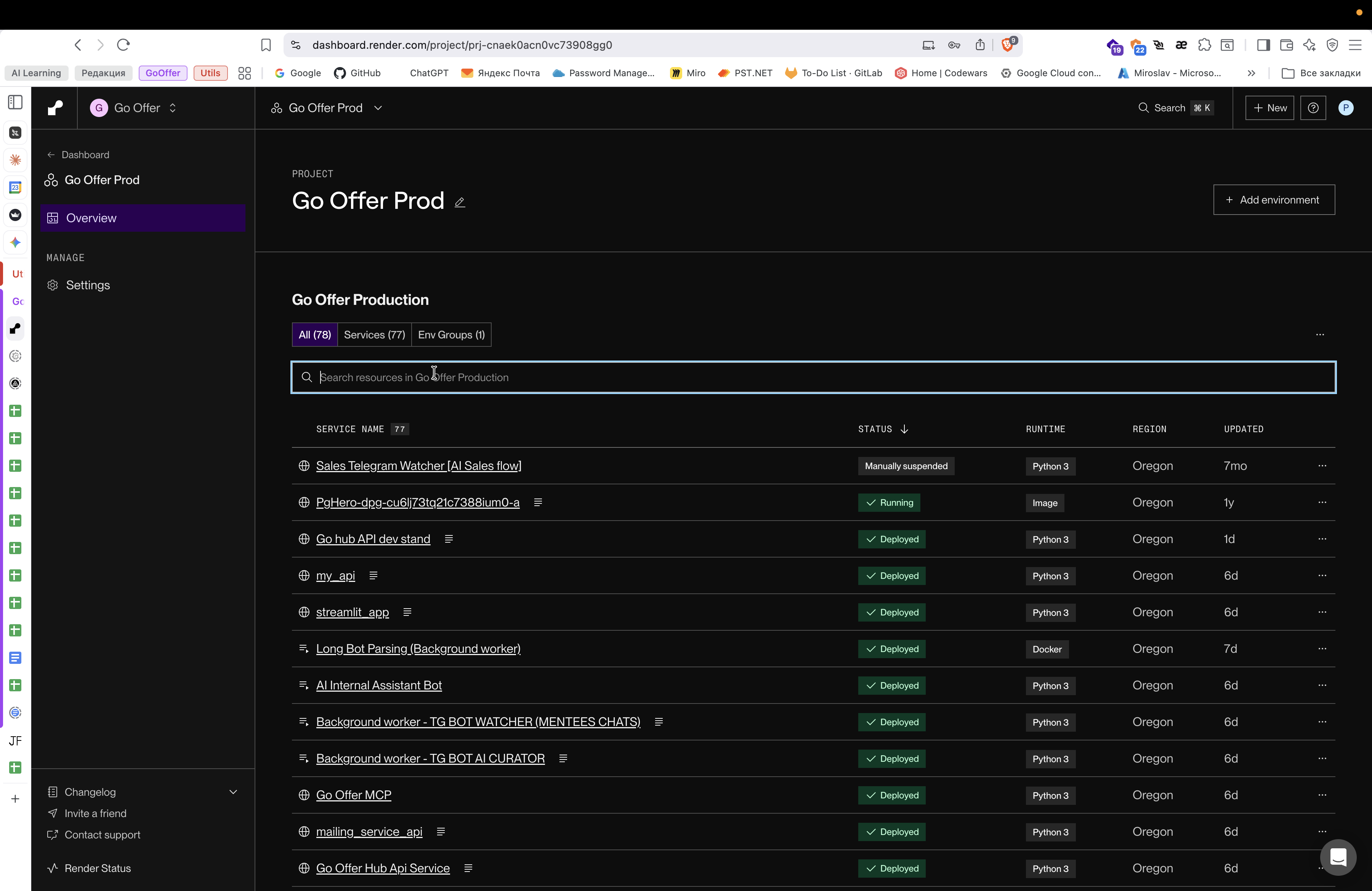Click the pencil icon to rename project

coord(460,202)
